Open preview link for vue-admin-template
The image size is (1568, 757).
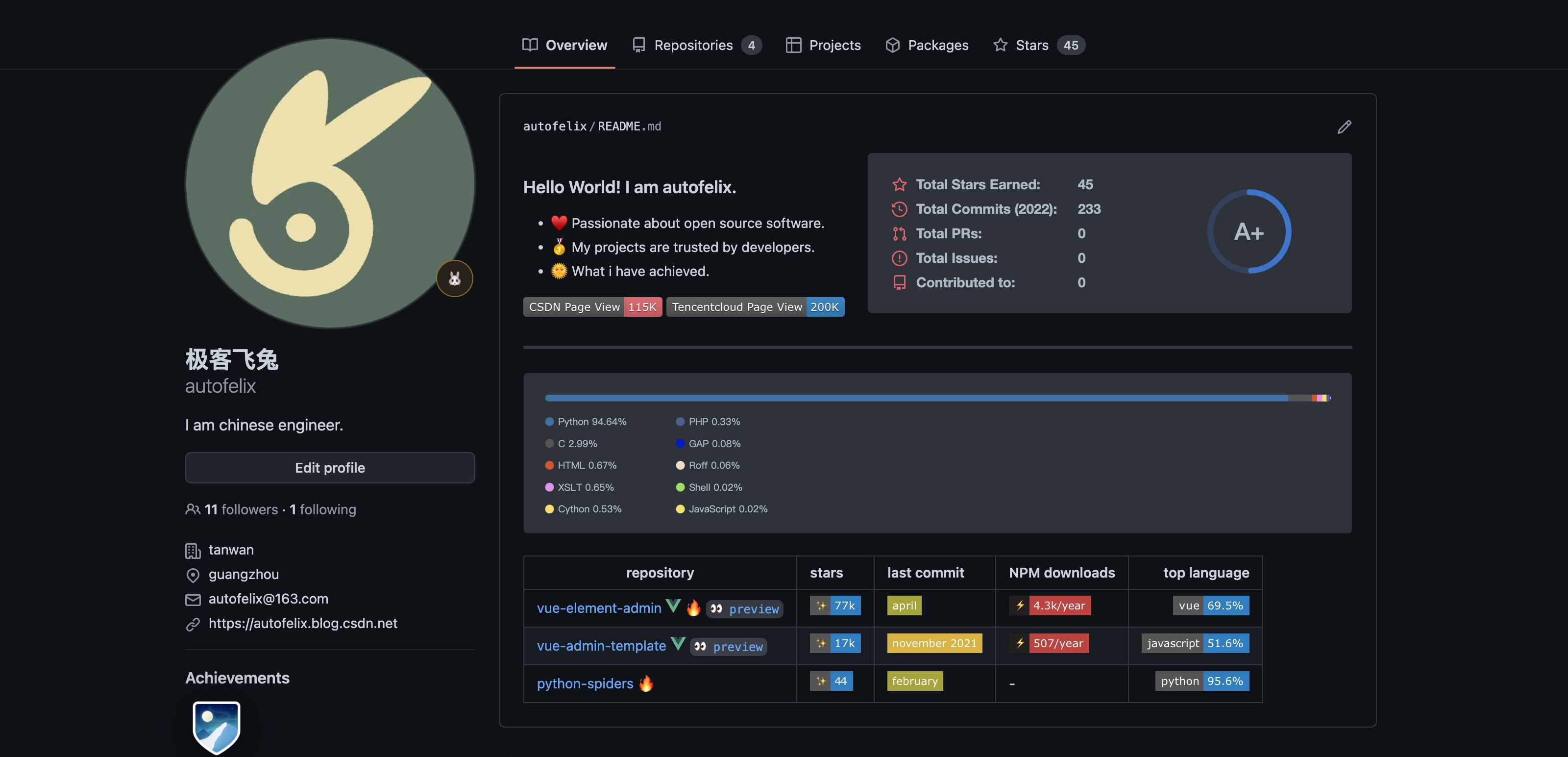click(729, 647)
